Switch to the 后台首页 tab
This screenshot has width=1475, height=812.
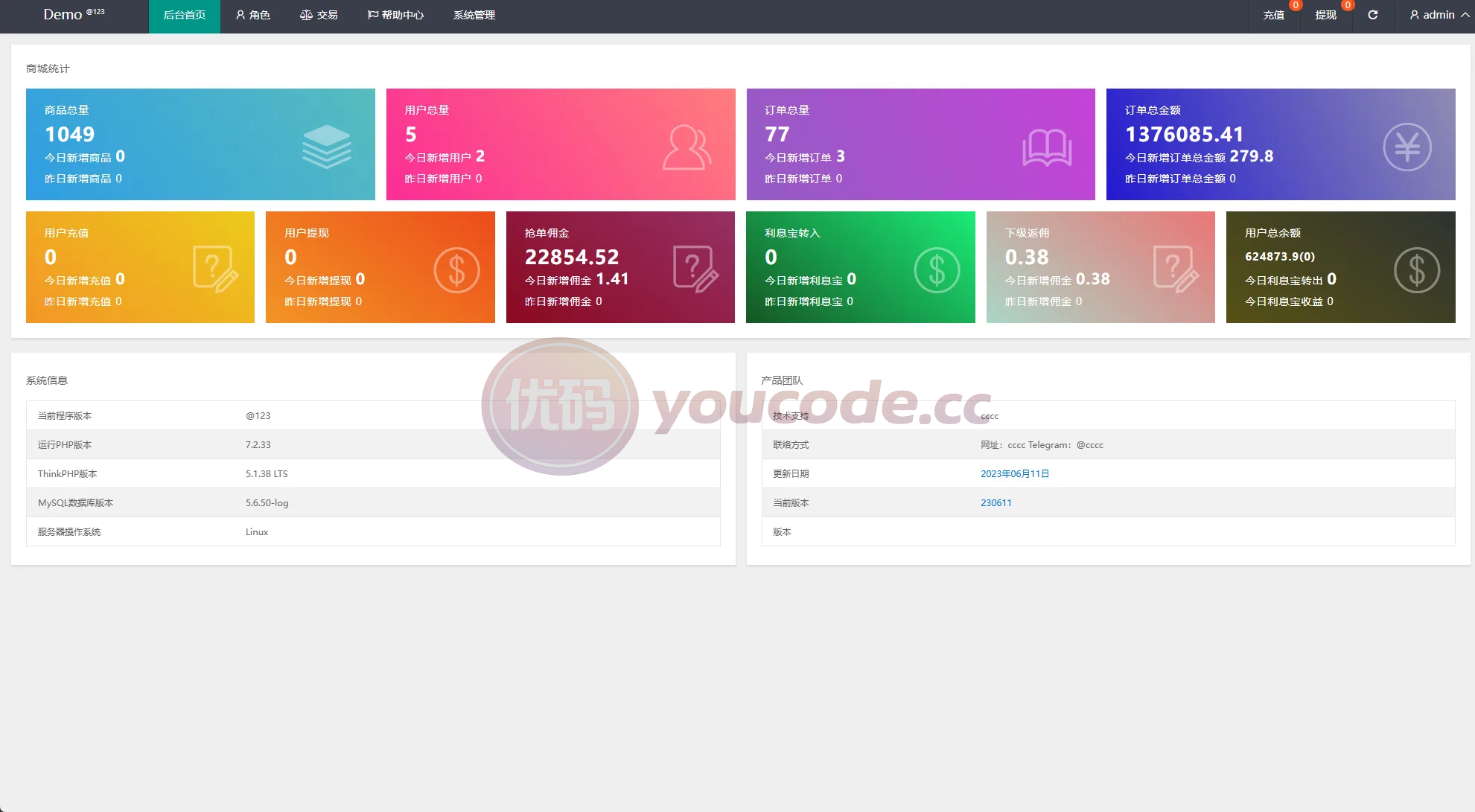185,15
